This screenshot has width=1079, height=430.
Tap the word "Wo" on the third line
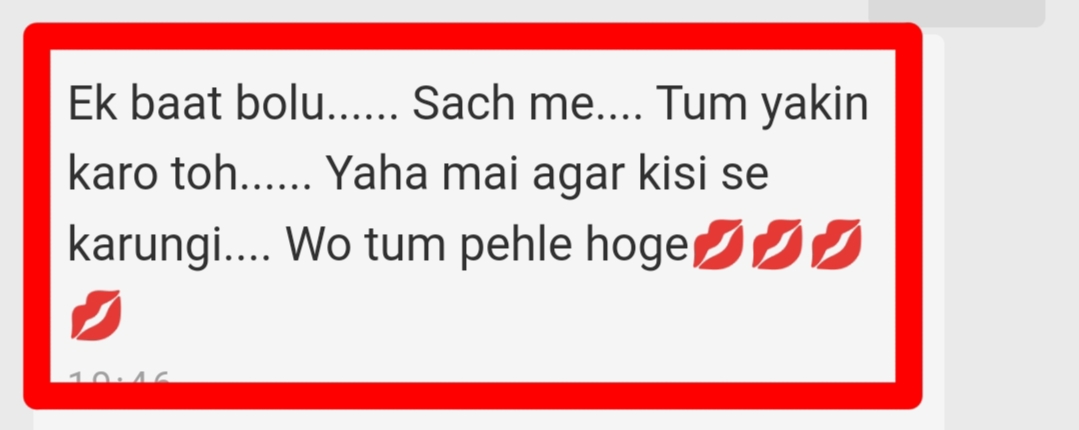pos(317,245)
